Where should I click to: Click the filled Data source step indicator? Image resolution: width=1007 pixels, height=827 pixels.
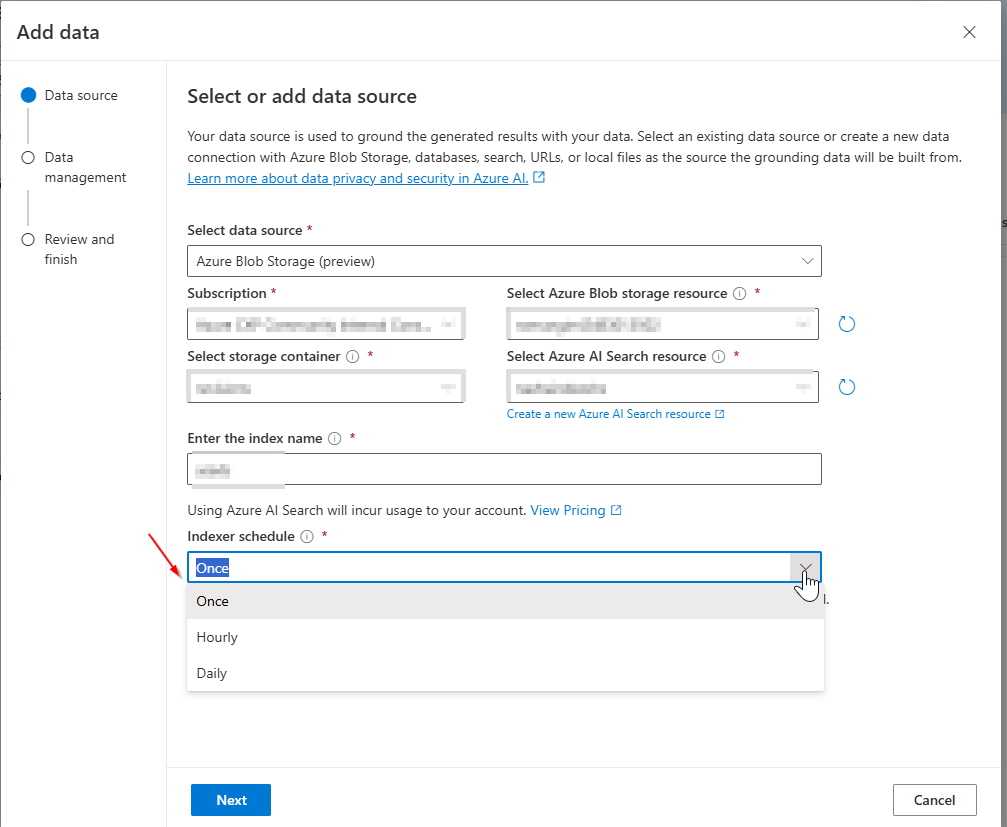tap(29, 95)
